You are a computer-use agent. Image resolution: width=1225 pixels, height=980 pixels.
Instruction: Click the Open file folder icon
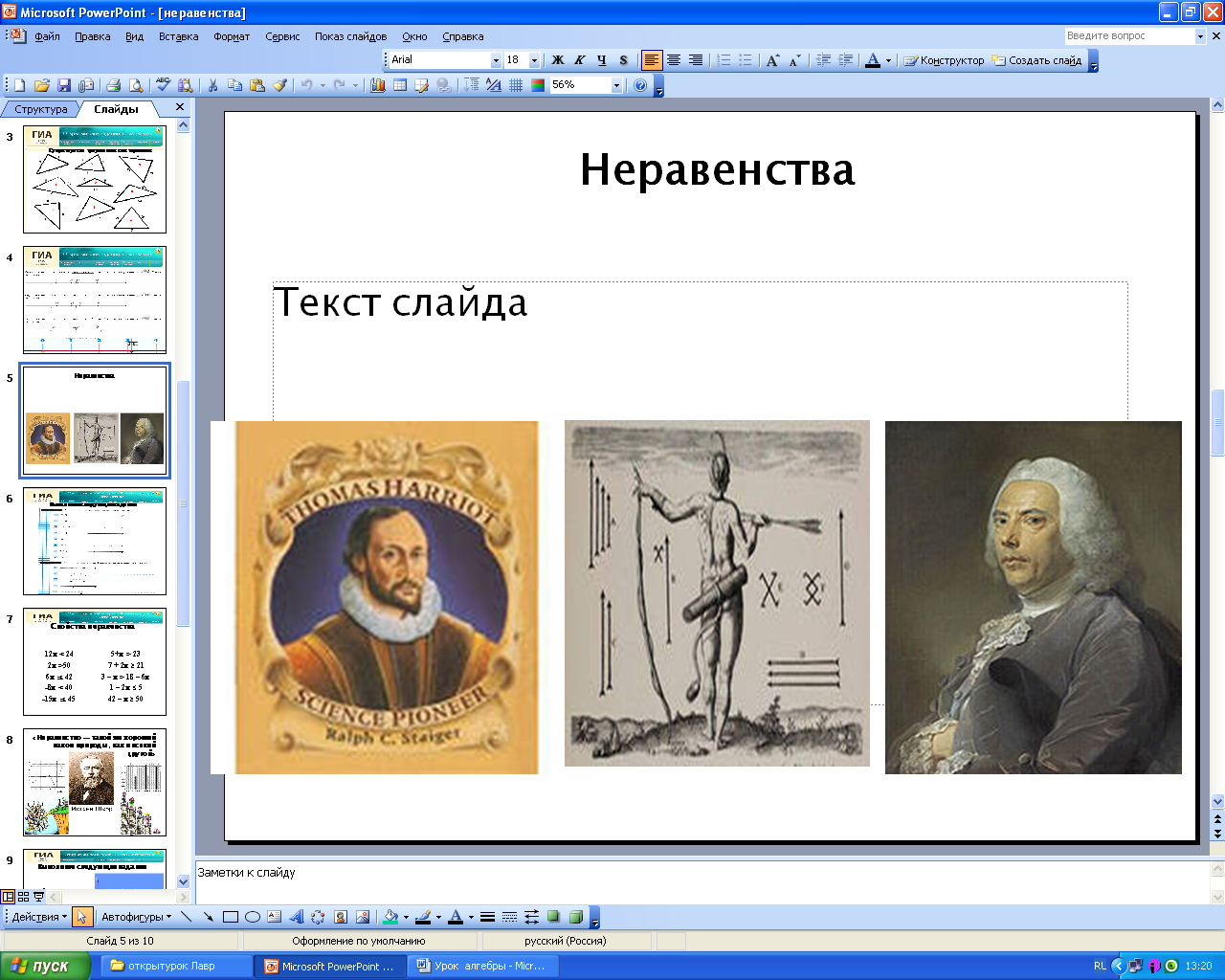point(41,85)
